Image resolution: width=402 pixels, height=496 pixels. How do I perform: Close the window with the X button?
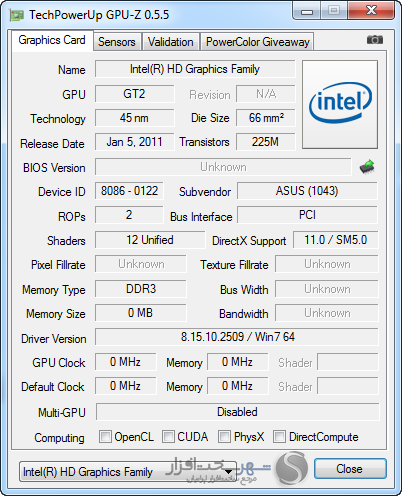[x=371, y=11]
